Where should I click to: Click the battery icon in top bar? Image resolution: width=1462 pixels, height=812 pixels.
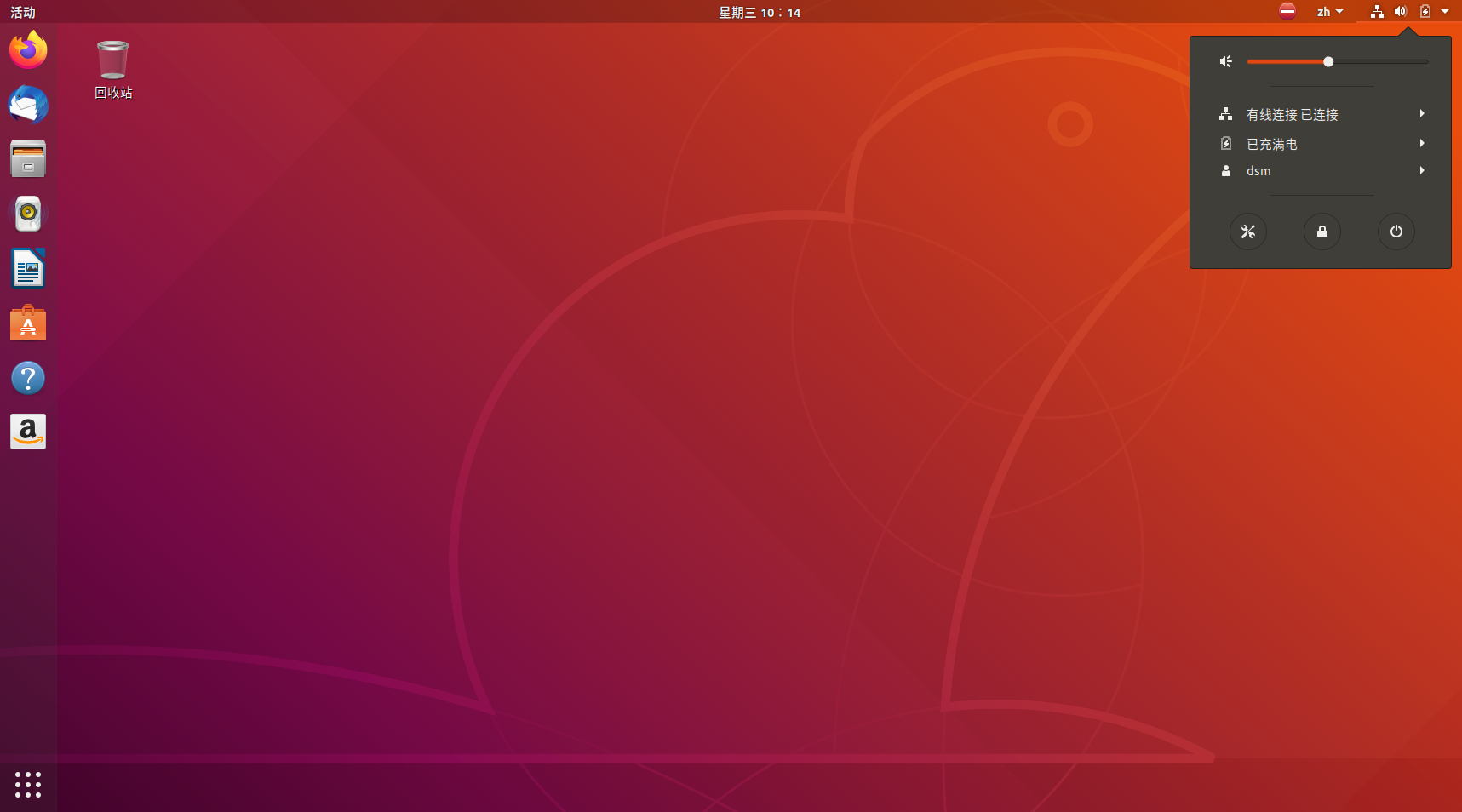coord(1425,11)
